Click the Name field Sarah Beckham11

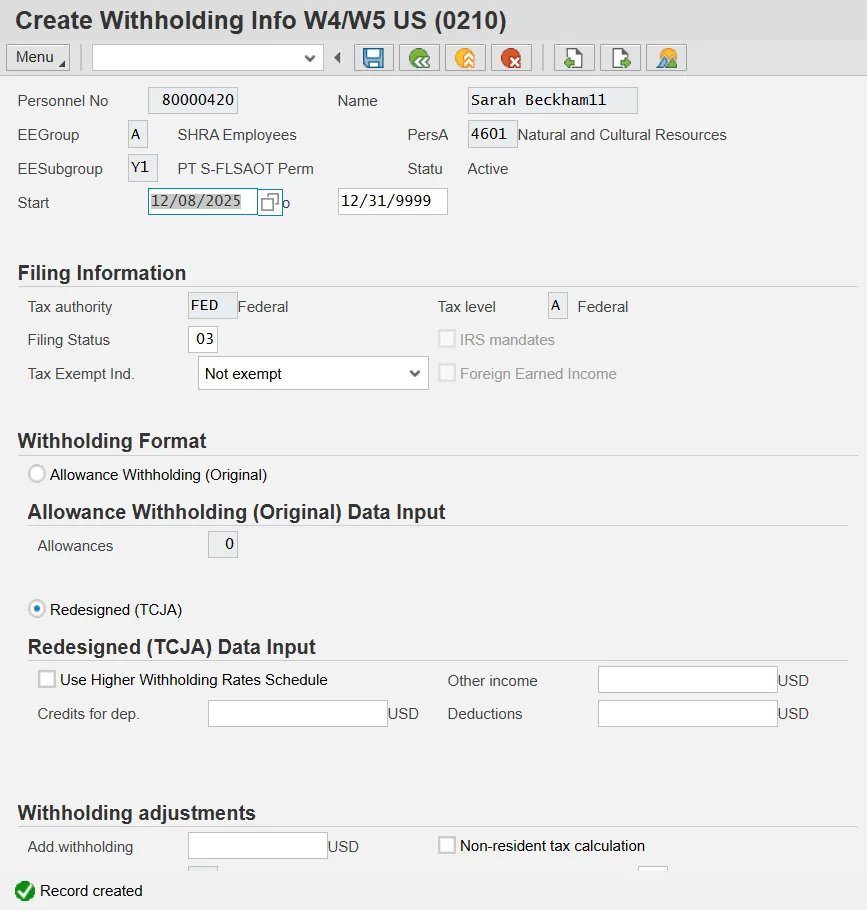pyautogui.click(x=552, y=100)
